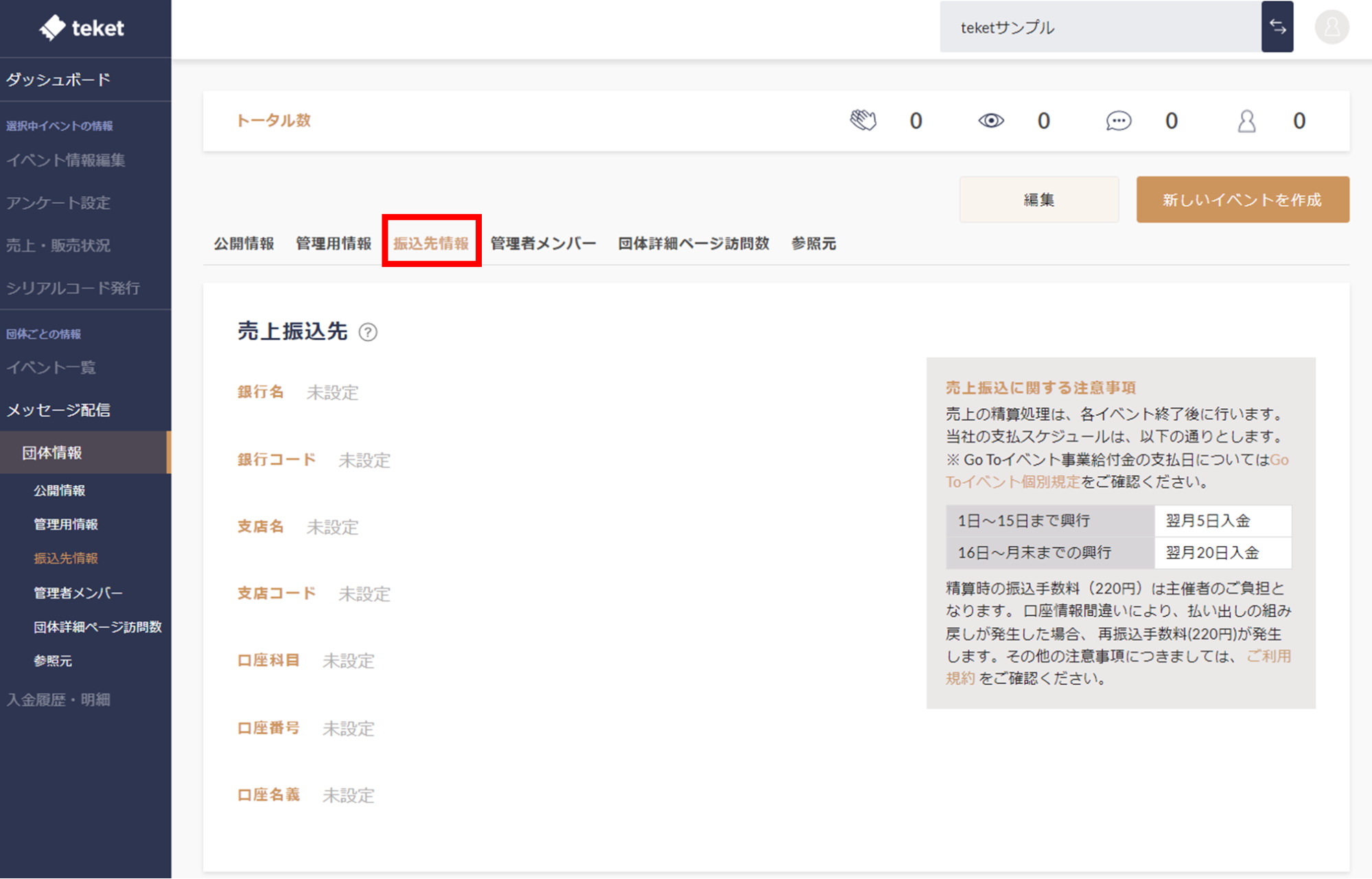1372x879 pixels.
Task: Click the 口座科目 label
Action: pos(268,660)
